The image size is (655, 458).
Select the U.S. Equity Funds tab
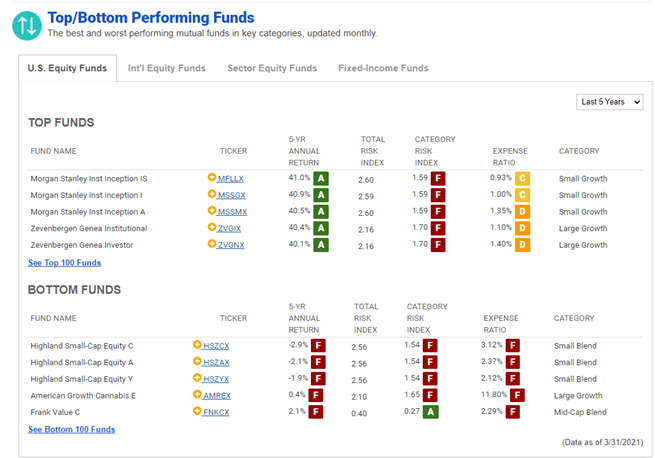[67, 68]
